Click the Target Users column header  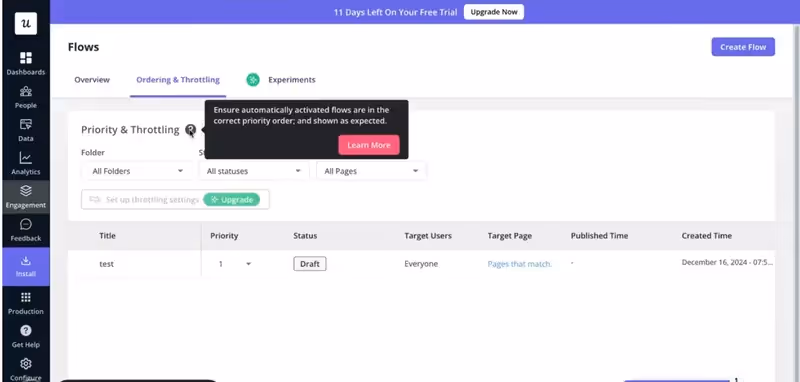(x=428, y=236)
